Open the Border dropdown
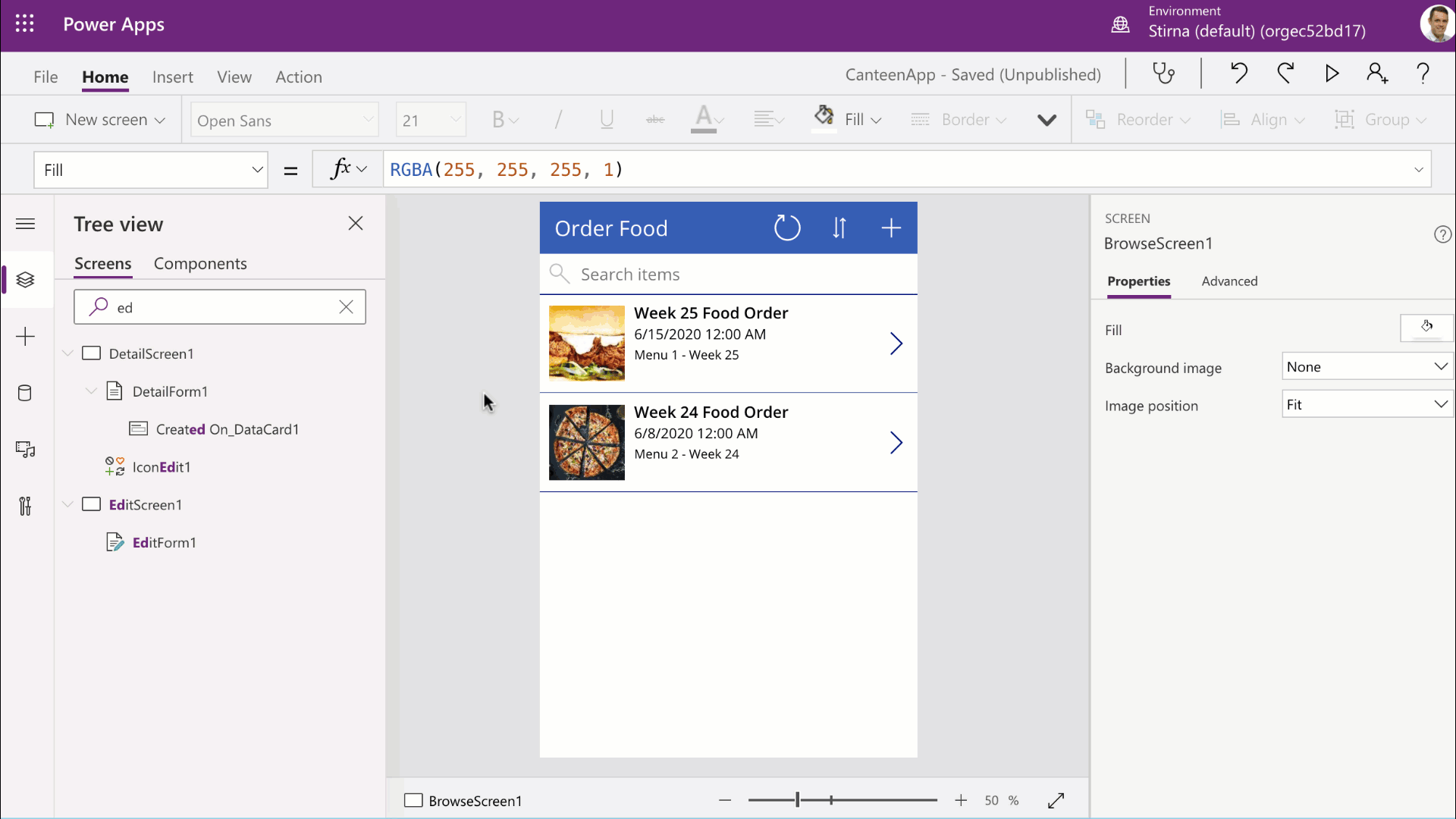Image resolution: width=1456 pixels, height=819 pixels. [x=959, y=120]
